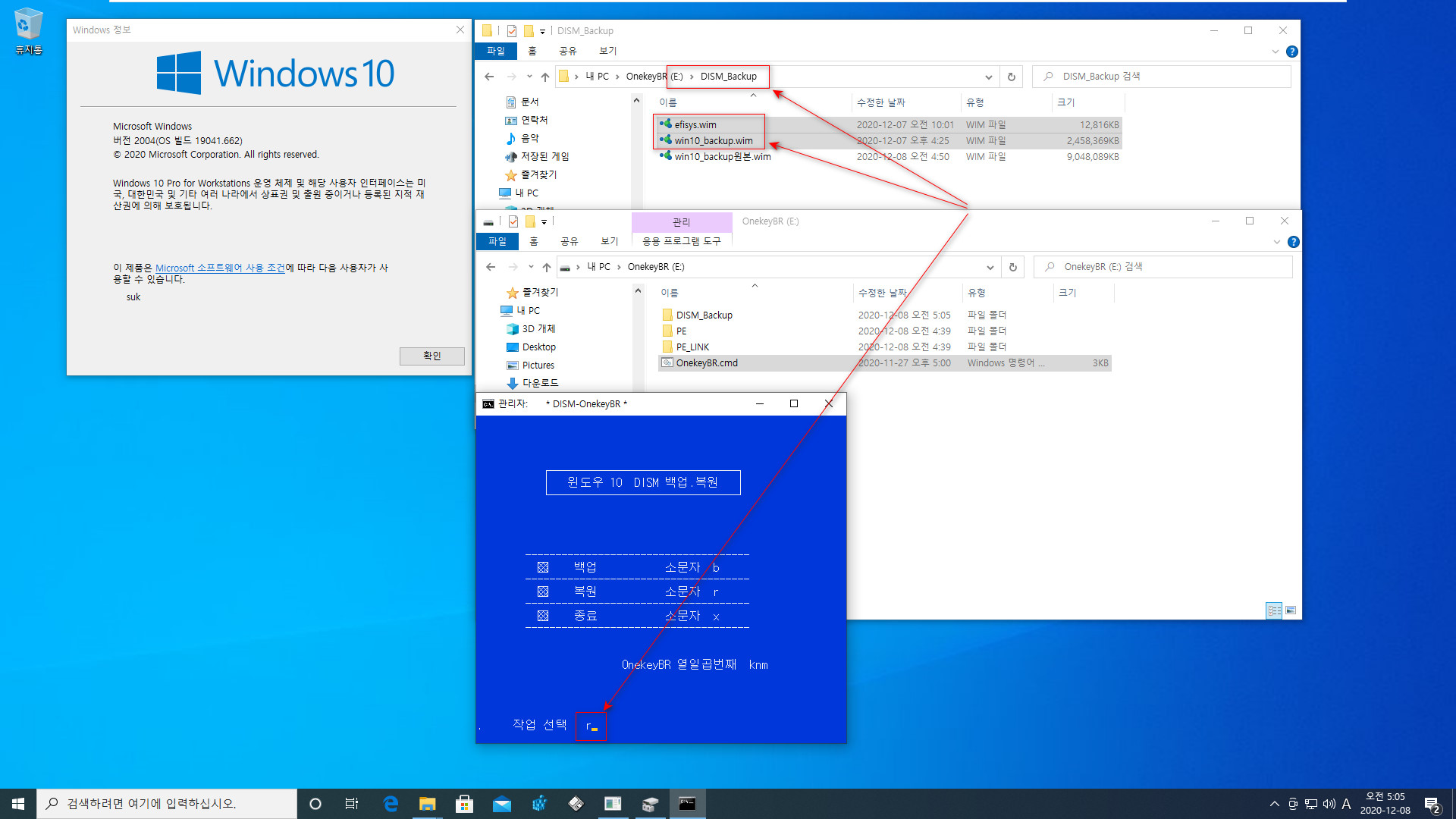
Task: Sort by 크기 column in OnekeyBR window
Action: point(1068,293)
